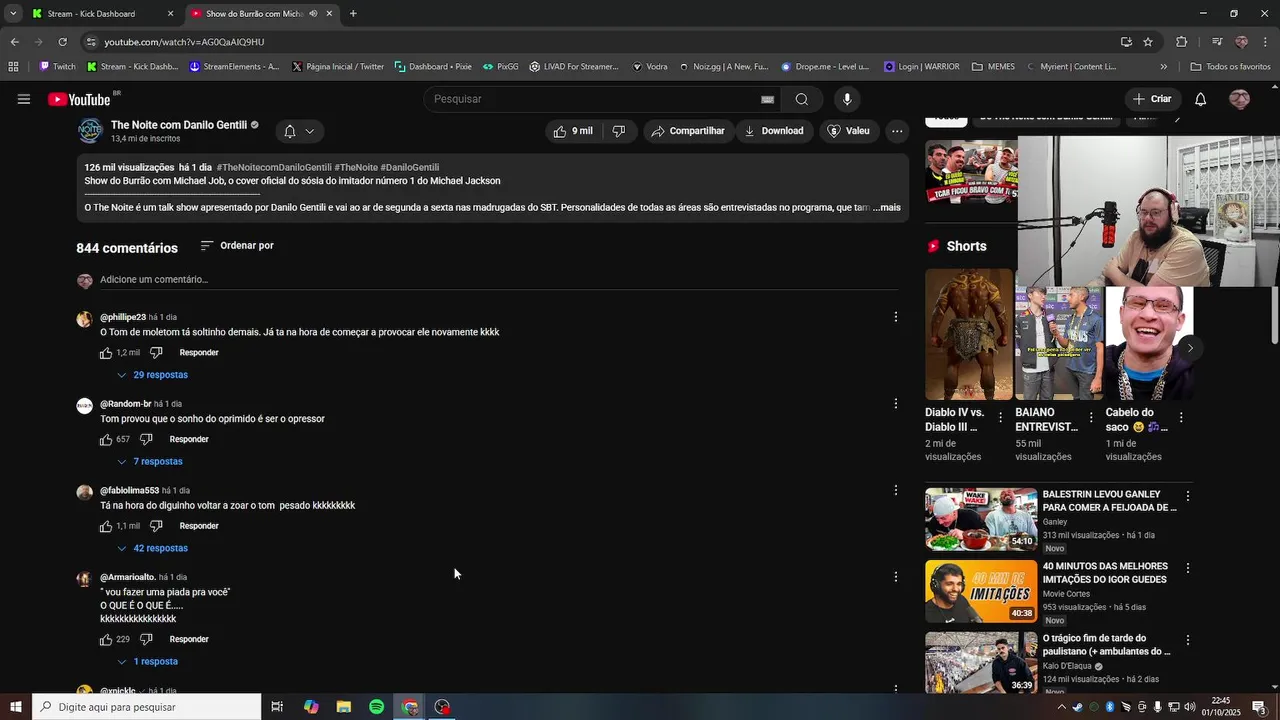Mute the YouTube tab audio icon

click(314, 14)
